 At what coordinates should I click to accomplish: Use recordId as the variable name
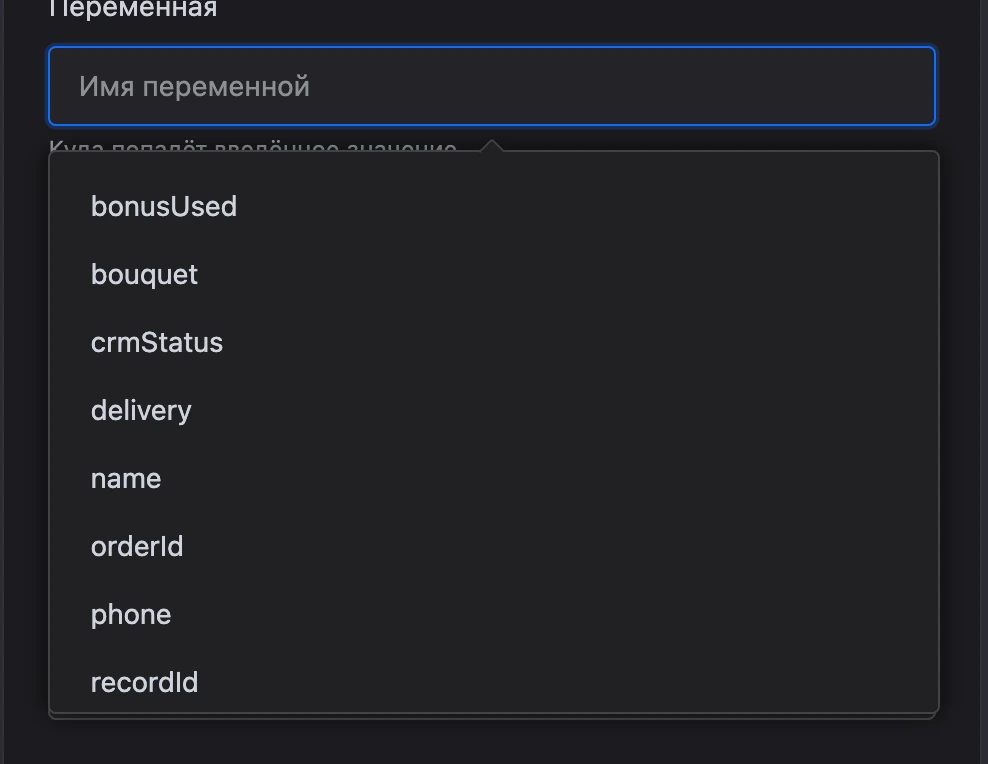point(493,682)
